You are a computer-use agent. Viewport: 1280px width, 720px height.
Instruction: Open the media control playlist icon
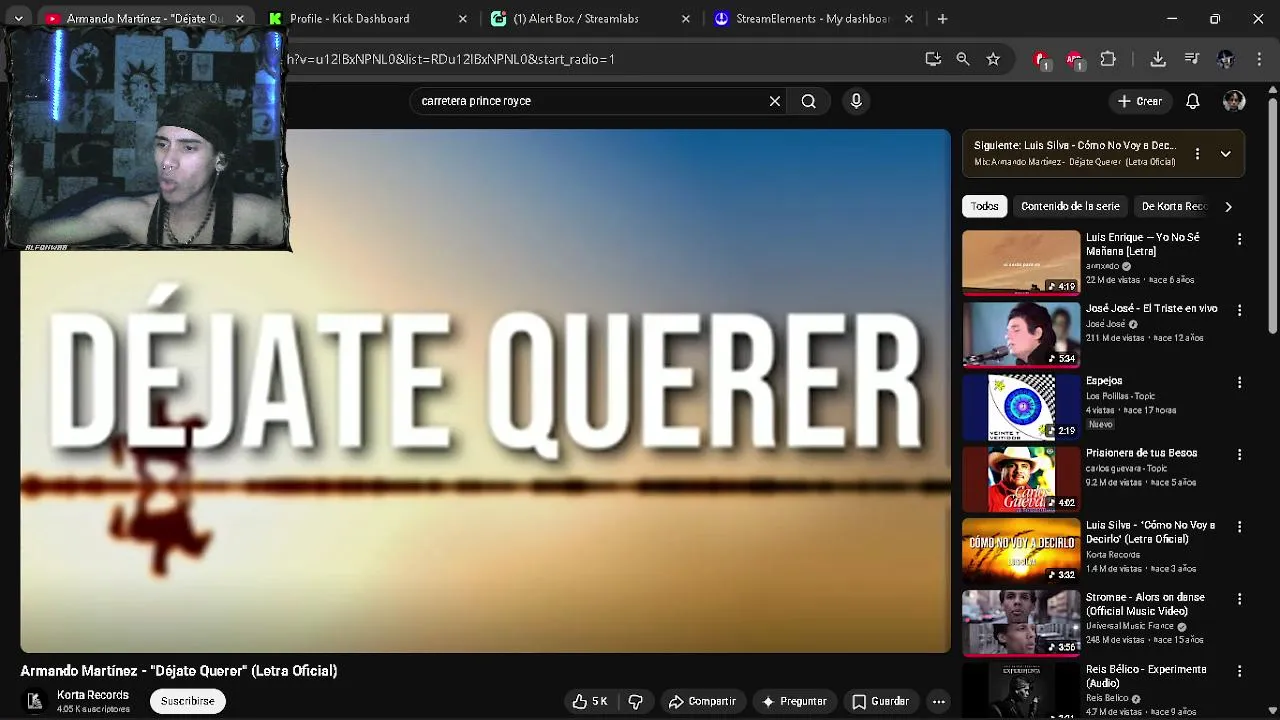point(1192,59)
